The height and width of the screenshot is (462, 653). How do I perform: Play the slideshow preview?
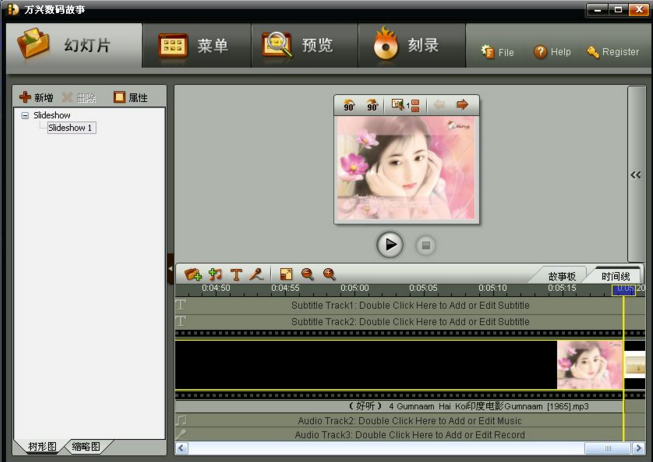pos(390,245)
